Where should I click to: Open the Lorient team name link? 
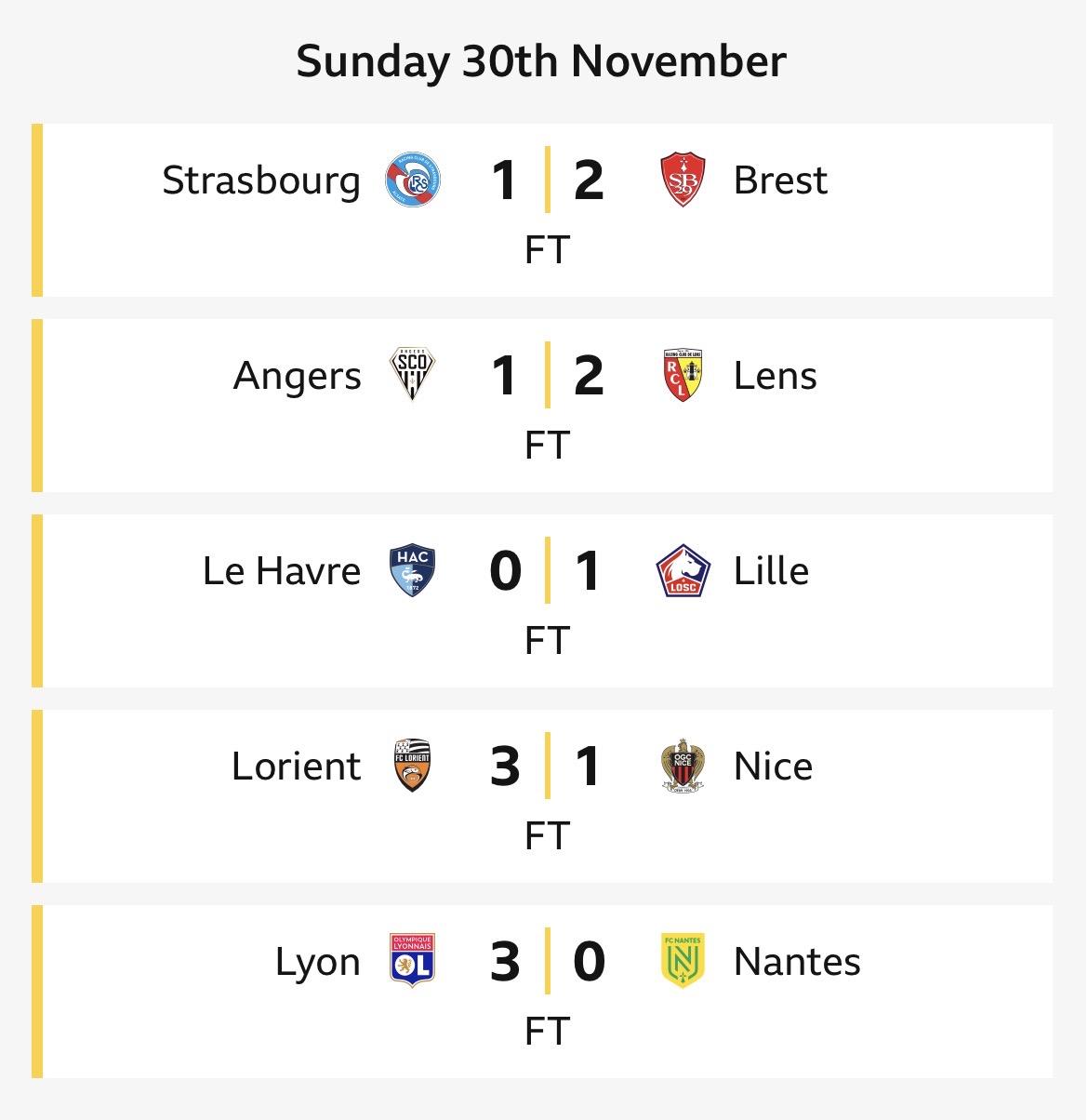click(x=297, y=767)
